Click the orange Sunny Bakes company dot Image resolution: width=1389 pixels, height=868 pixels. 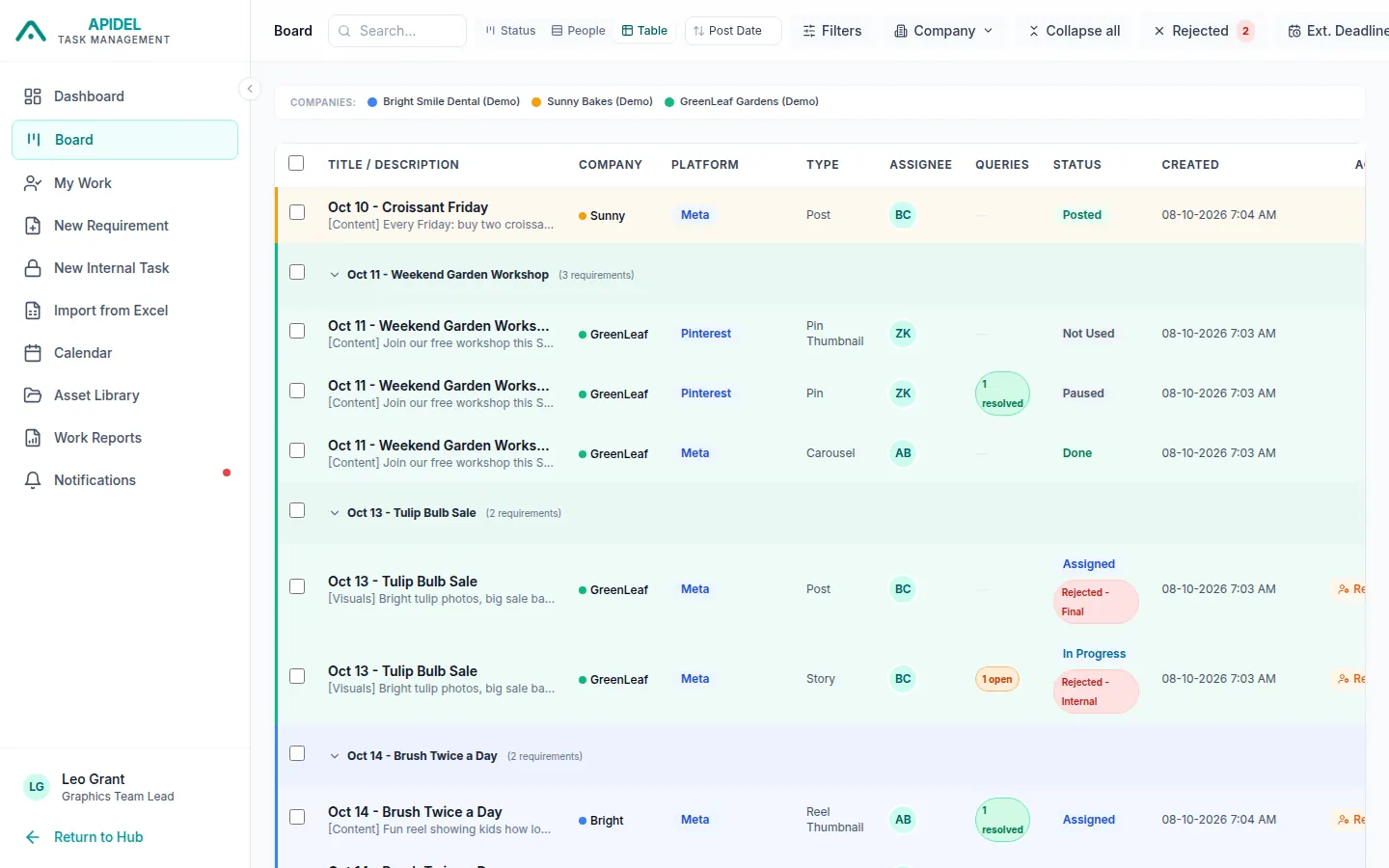(536, 101)
